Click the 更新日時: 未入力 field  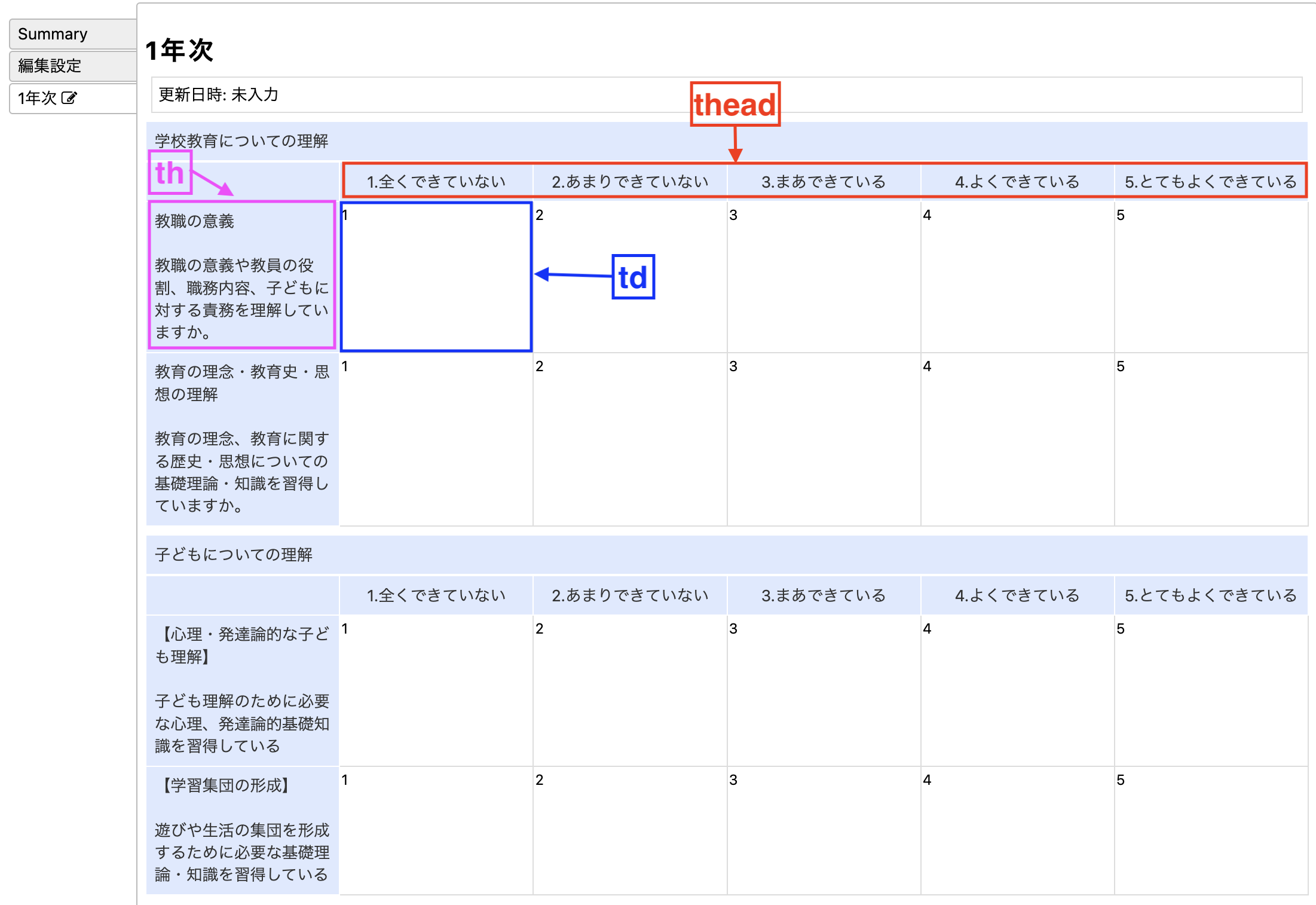[727, 94]
